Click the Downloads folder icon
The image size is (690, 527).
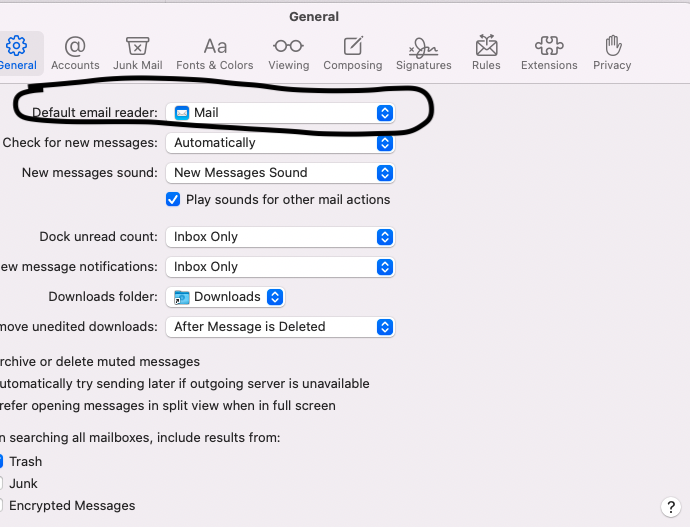182,297
